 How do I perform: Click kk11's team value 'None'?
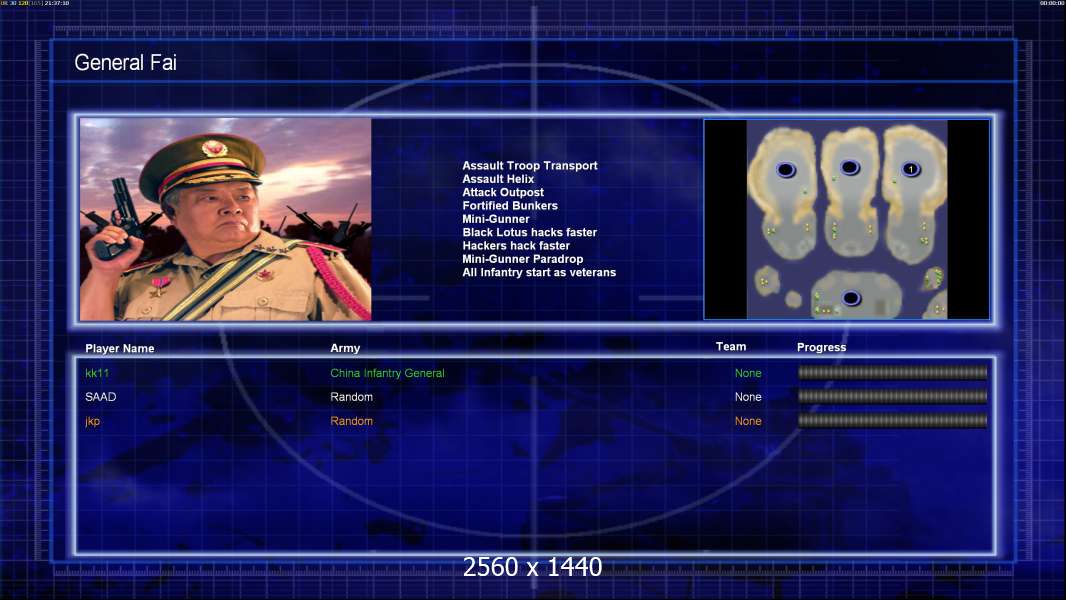748,373
